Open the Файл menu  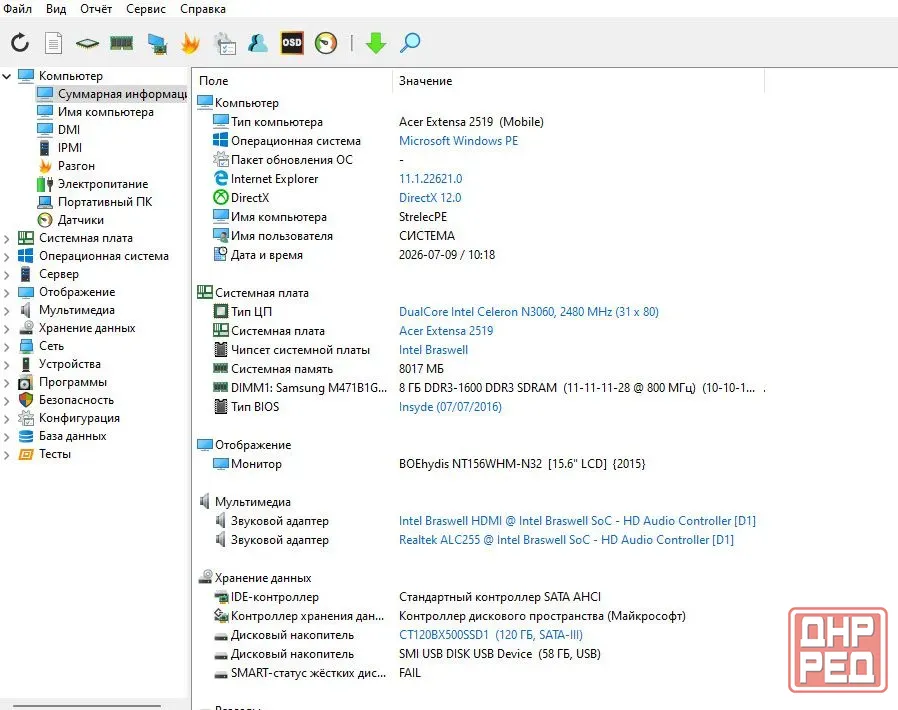click(x=18, y=9)
